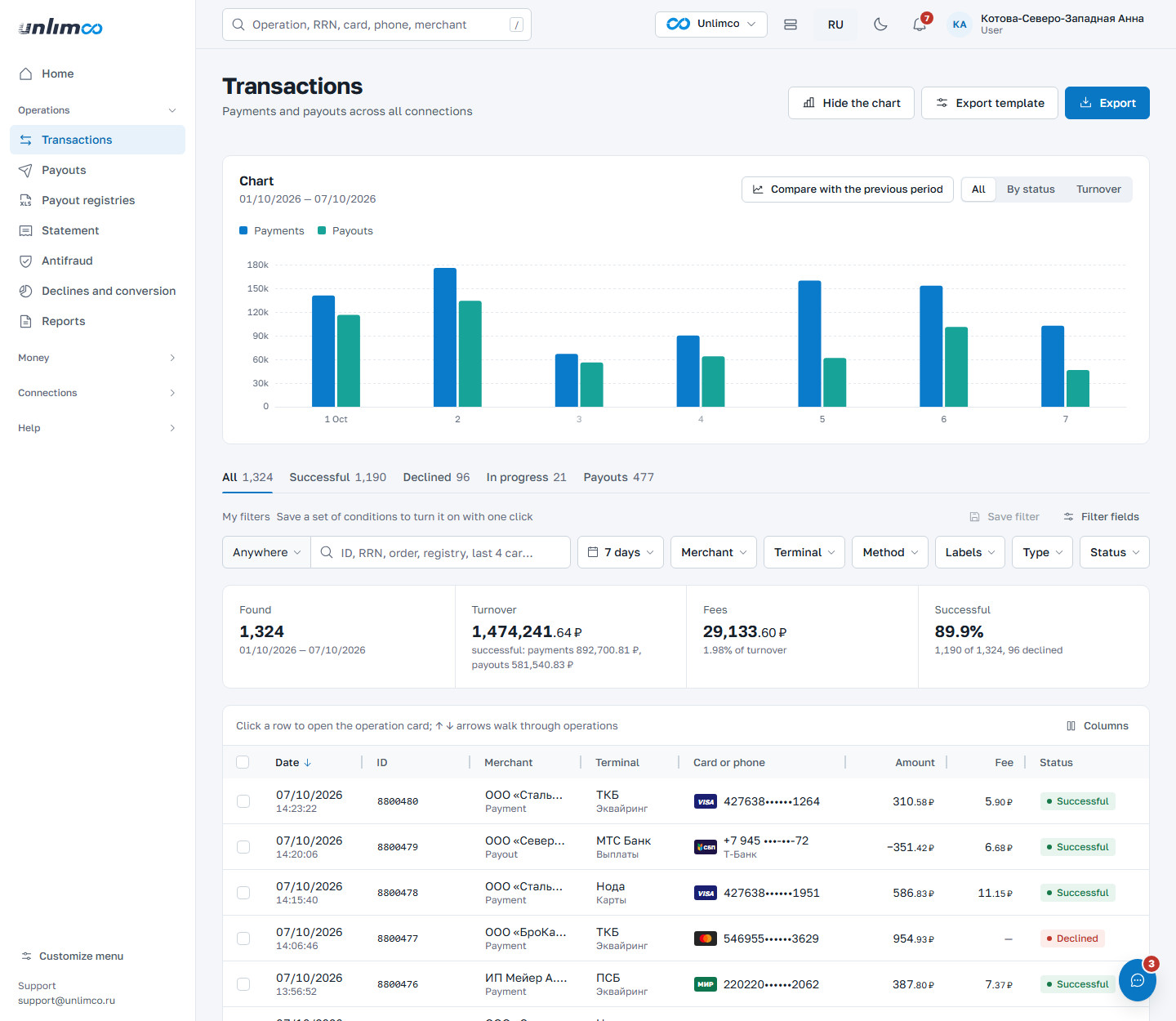The image size is (1176, 1021).
Task: Tick the select-all header checkbox
Action: point(243,762)
